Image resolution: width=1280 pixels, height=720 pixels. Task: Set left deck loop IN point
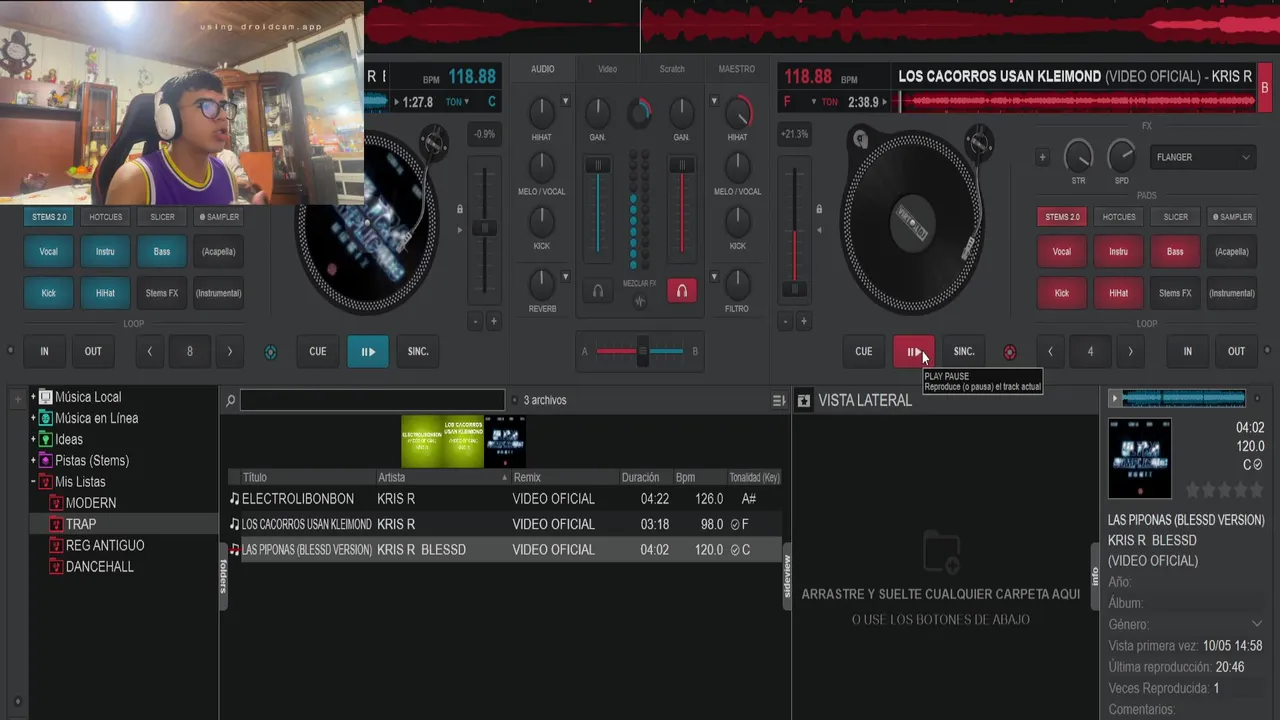tap(44, 351)
